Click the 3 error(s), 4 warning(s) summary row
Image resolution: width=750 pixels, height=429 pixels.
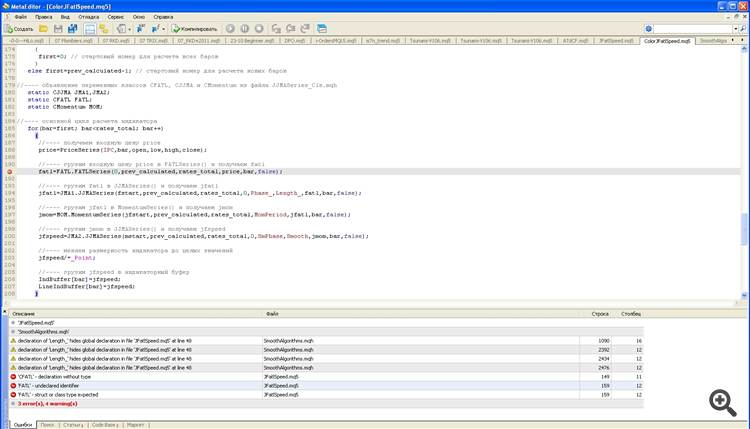327,404
